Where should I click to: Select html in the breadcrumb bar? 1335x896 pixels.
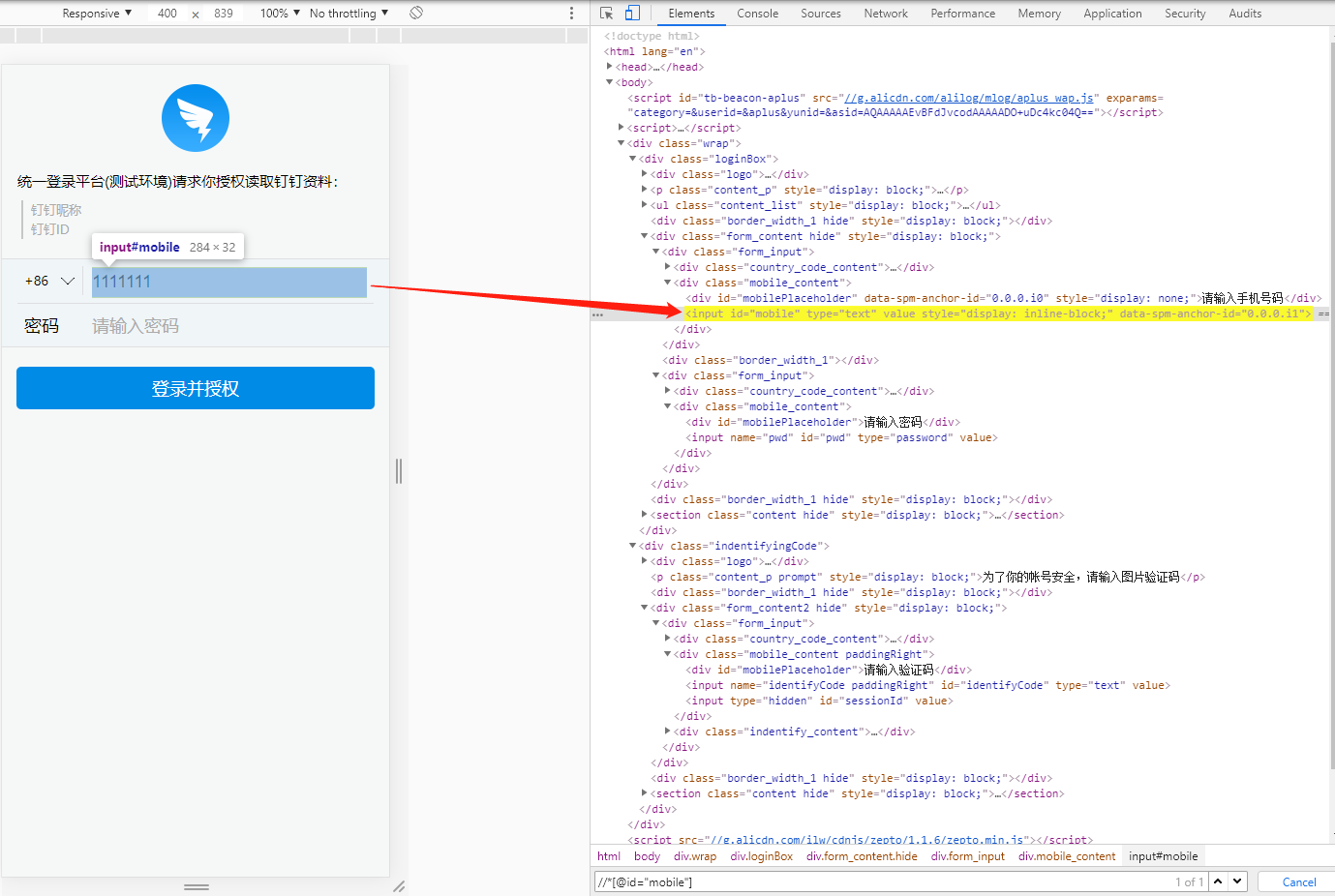(x=609, y=856)
